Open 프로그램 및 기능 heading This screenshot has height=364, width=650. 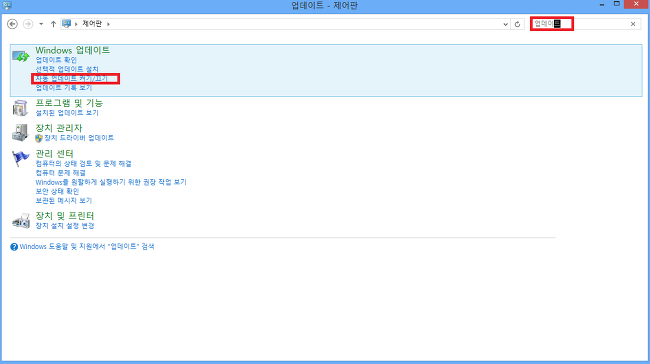pos(69,103)
